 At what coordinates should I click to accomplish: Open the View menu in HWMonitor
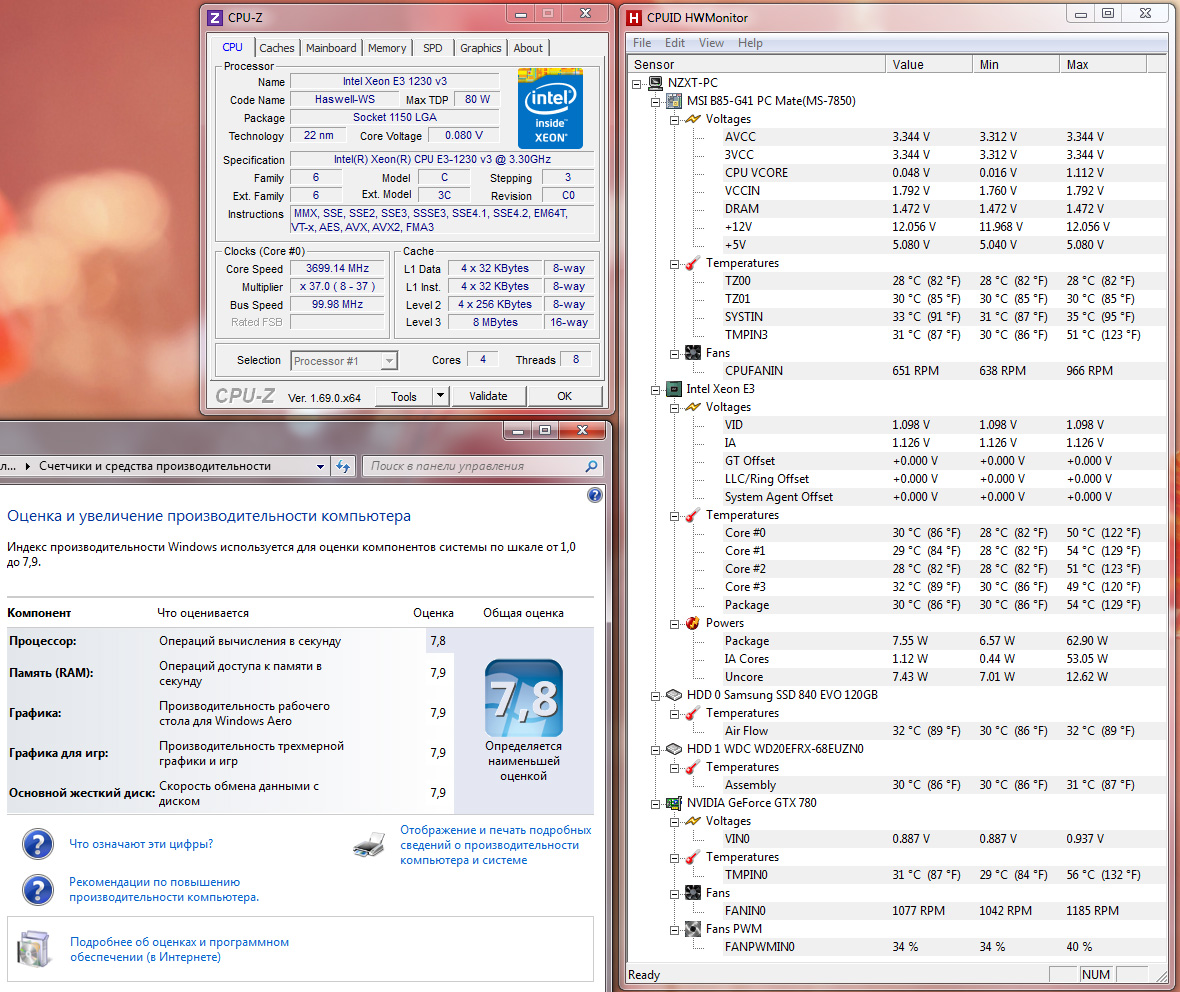click(x=711, y=43)
